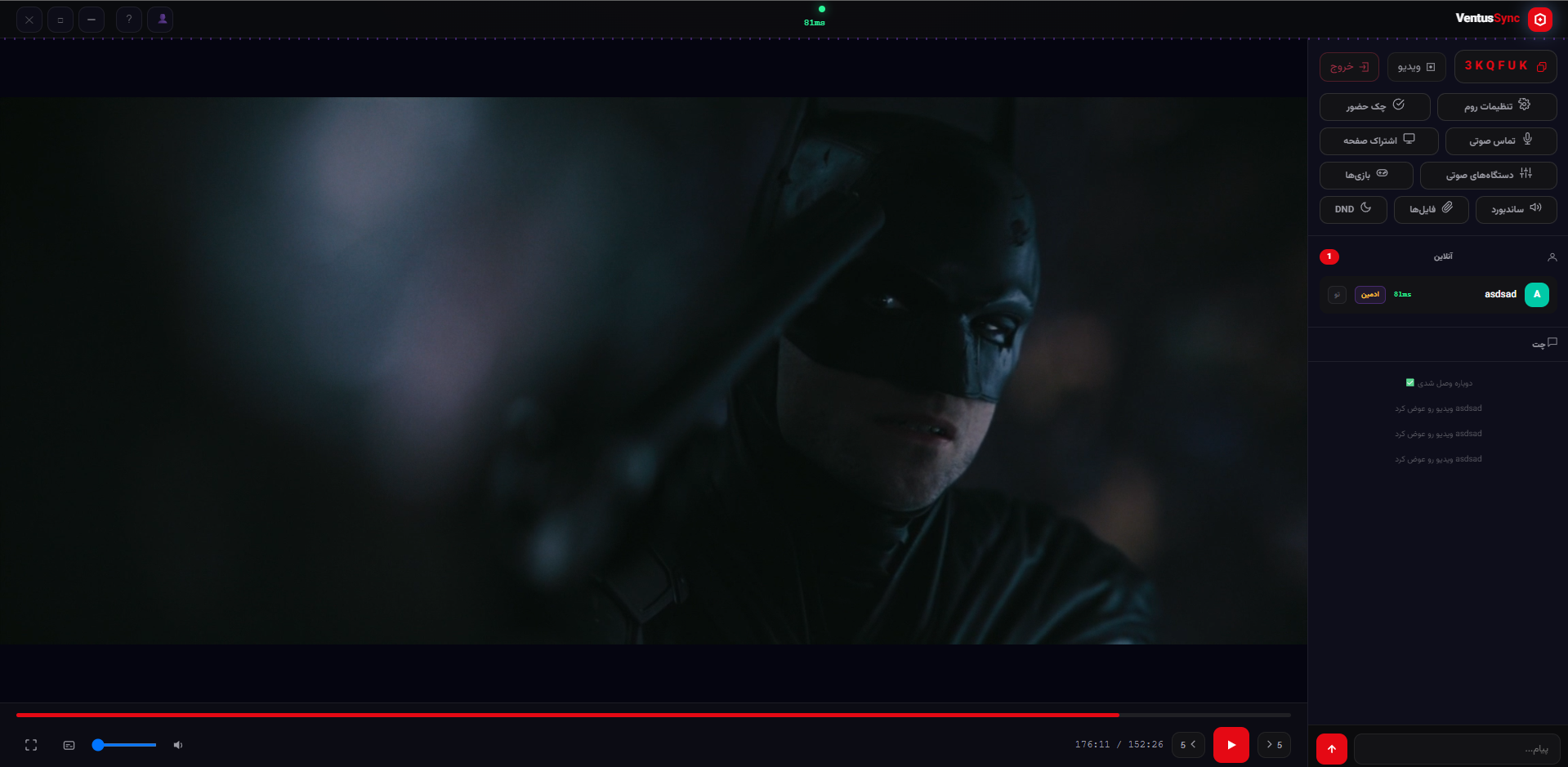Click the 176:11 / 152:26 time display

(x=1119, y=745)
